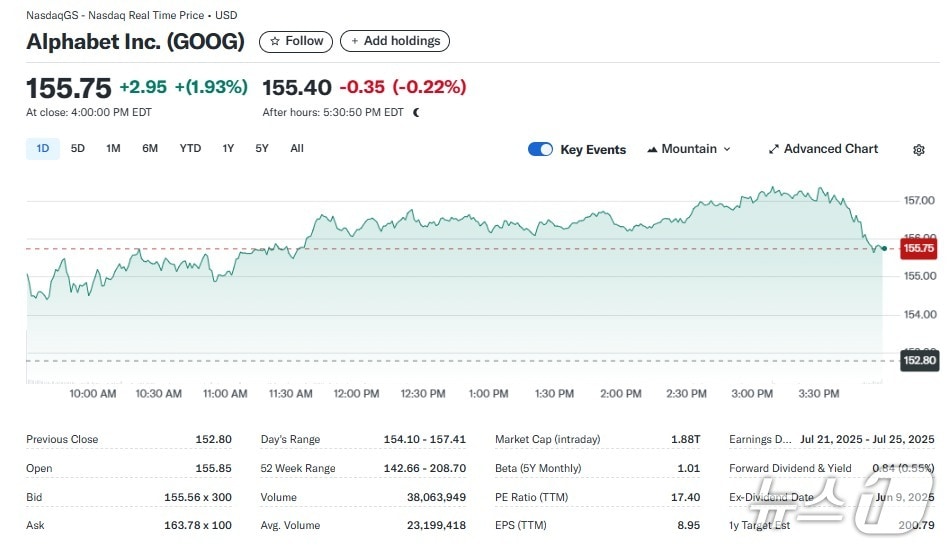Click the Earnings Date value
Screen dimensions: 947x548
[867, 439]
